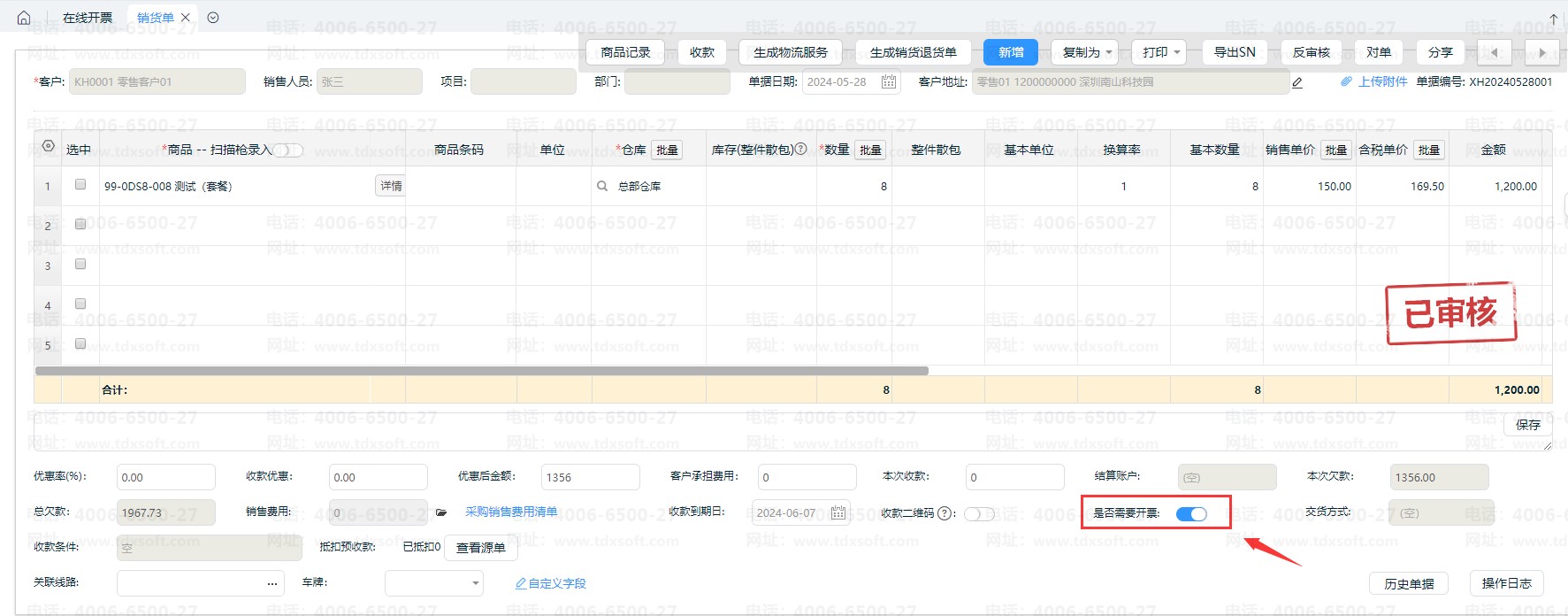Open calendar picker for 单据日期
Screen dimensions: 1568x616
(x=889, y=82)
